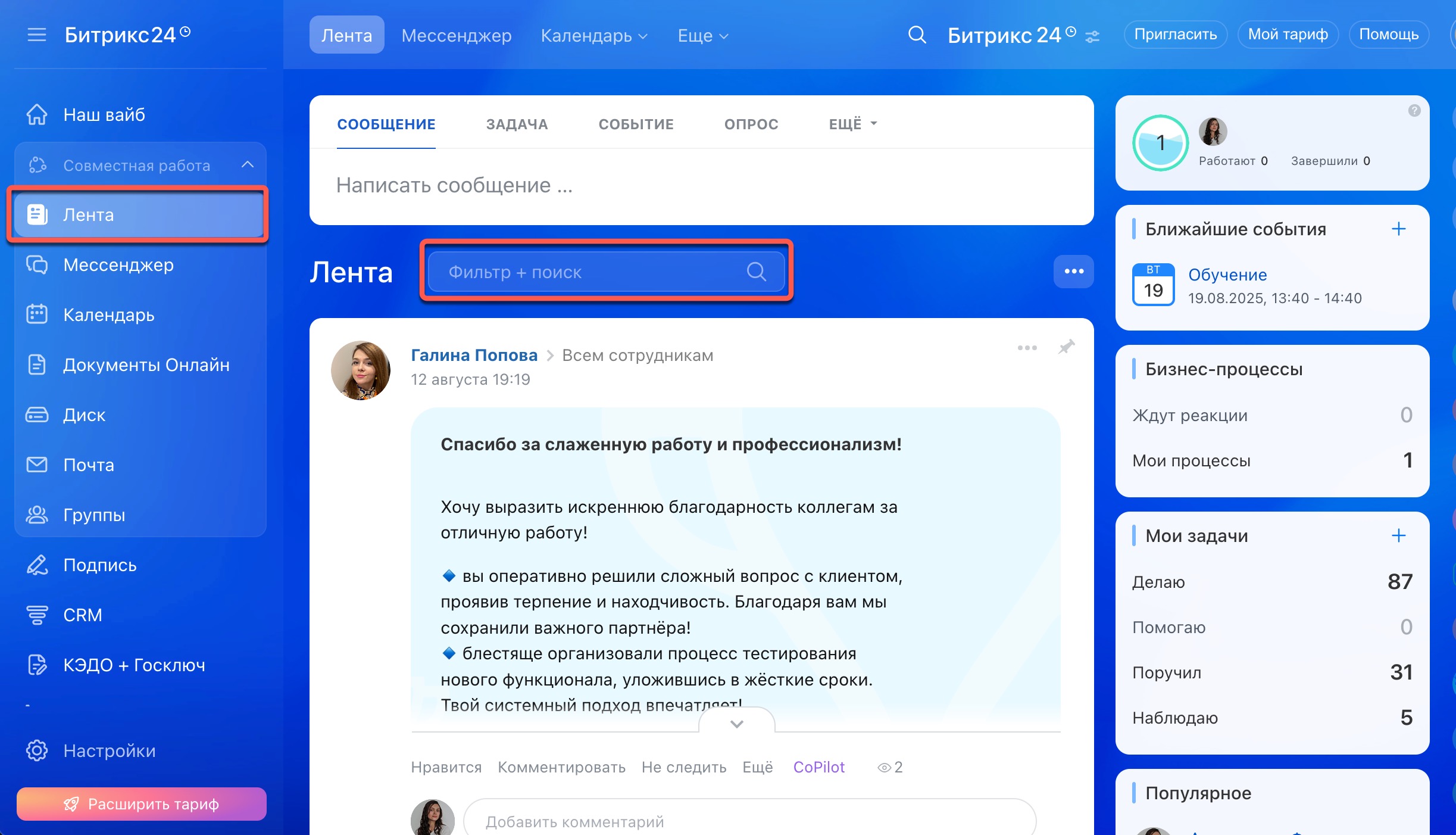Click the calendar date 19 icon

click(x=1153, y=285)
